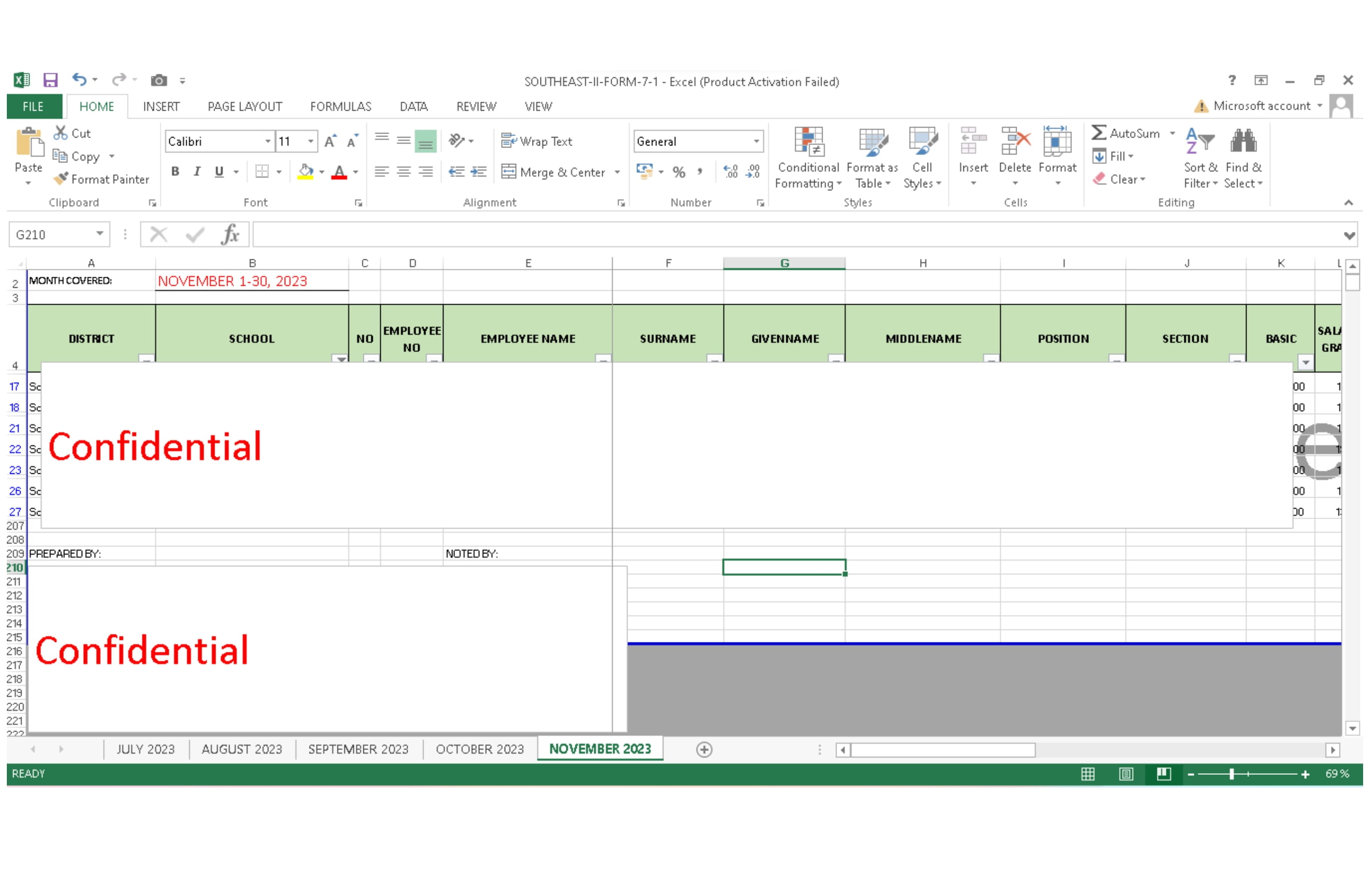
Task: Open the BASIC column filter dropdown
Action: [x=1305, y=362]
